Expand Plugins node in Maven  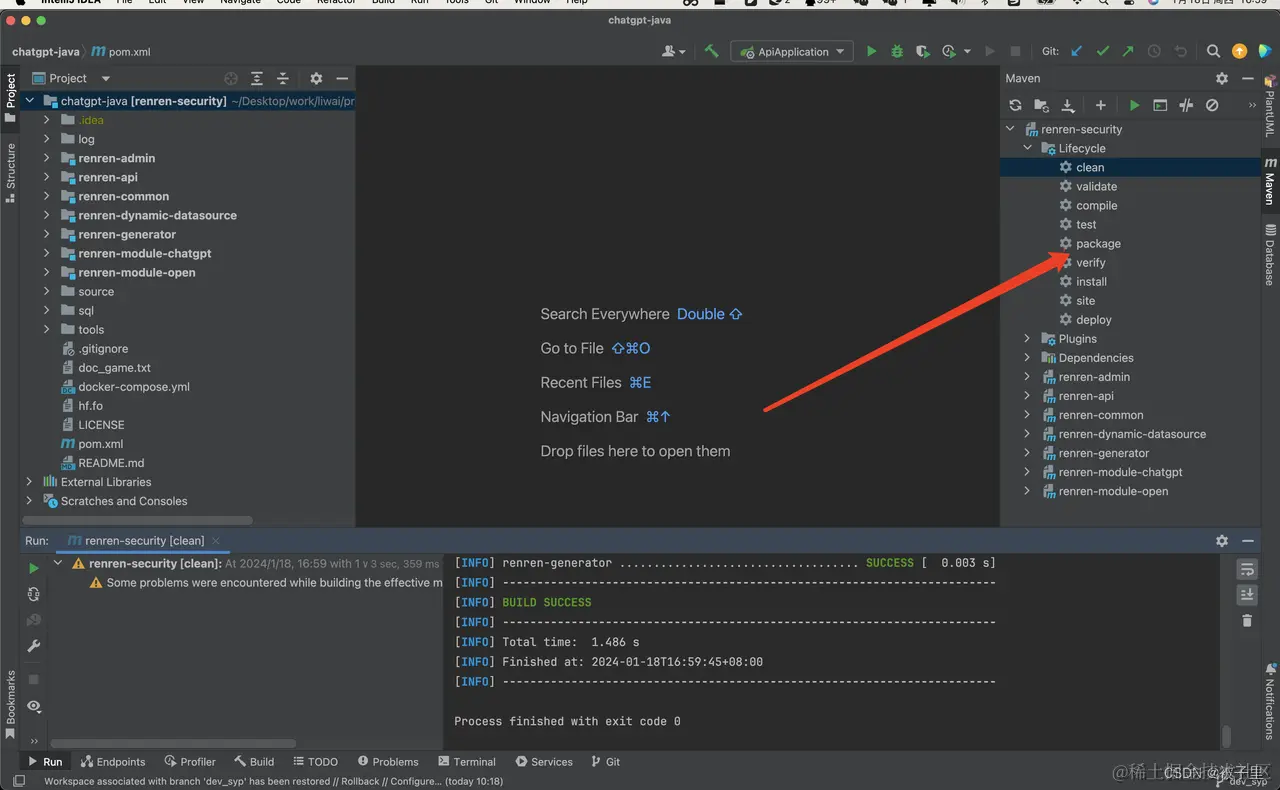[x=1027, y=339]
